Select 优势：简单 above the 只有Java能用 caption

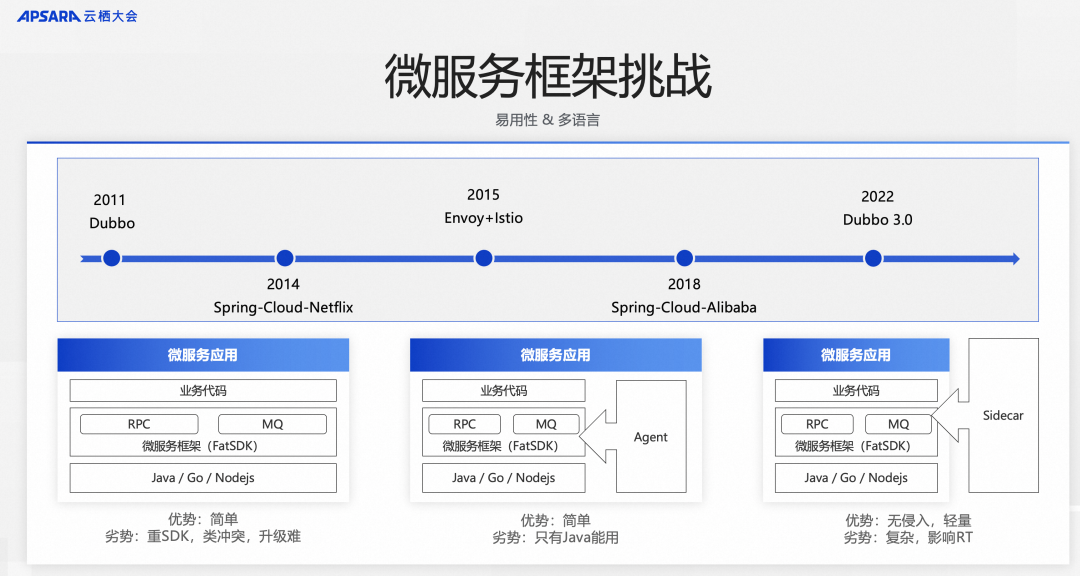555,520
